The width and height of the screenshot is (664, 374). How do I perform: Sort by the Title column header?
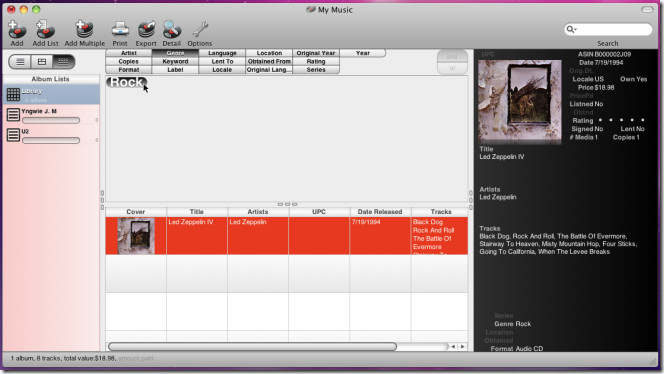tap(197, 212)
